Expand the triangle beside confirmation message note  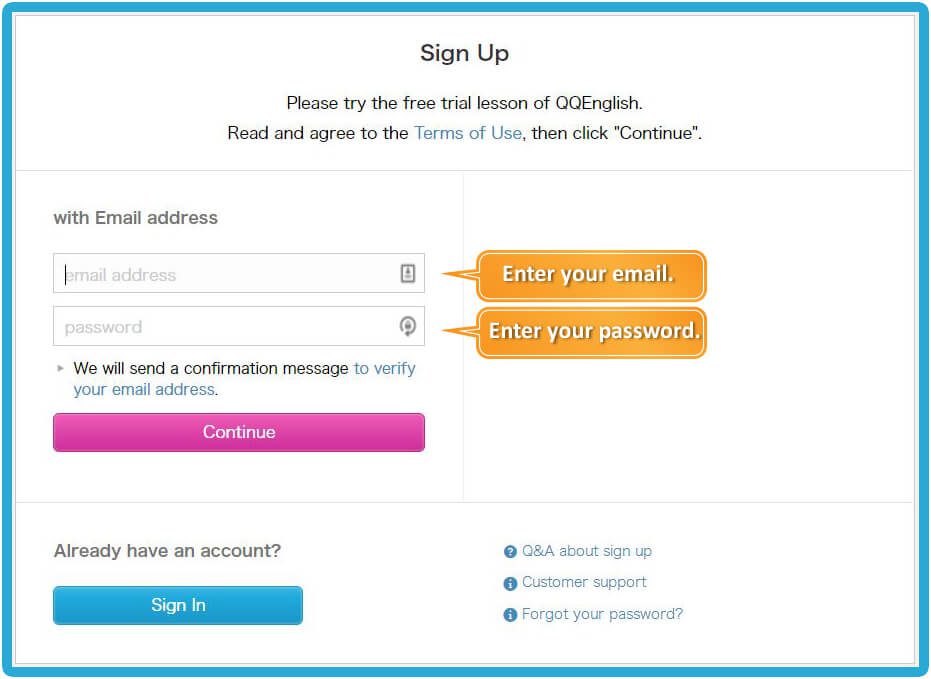pos(61,368)
